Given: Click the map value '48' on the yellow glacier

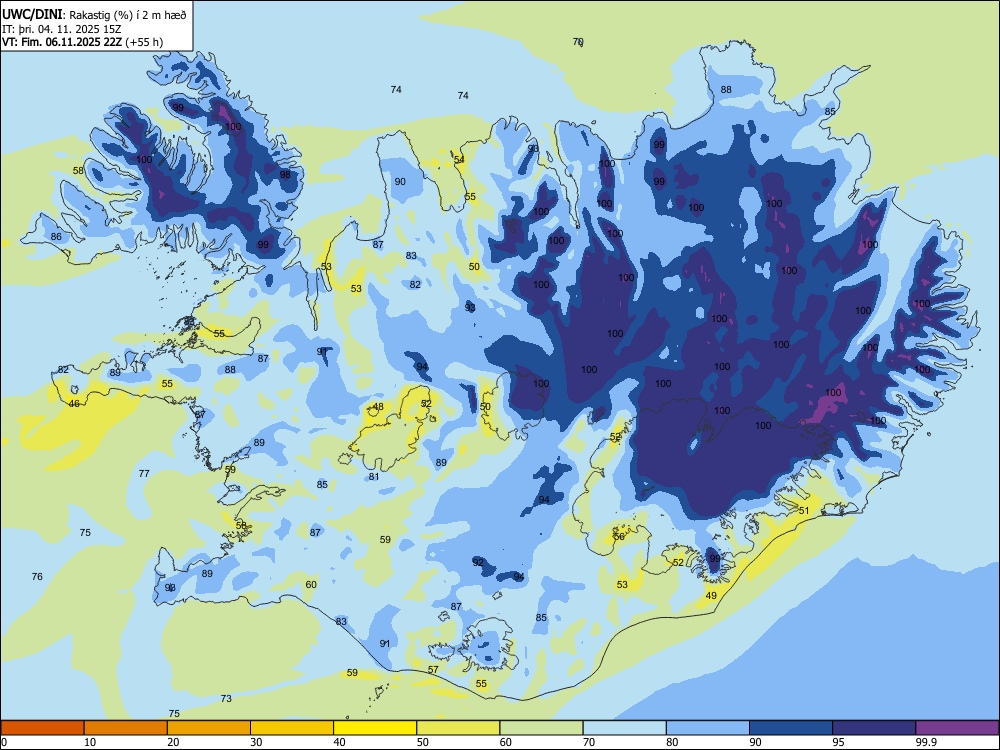Looking at the screenshot, I should [x=378, y=407].
